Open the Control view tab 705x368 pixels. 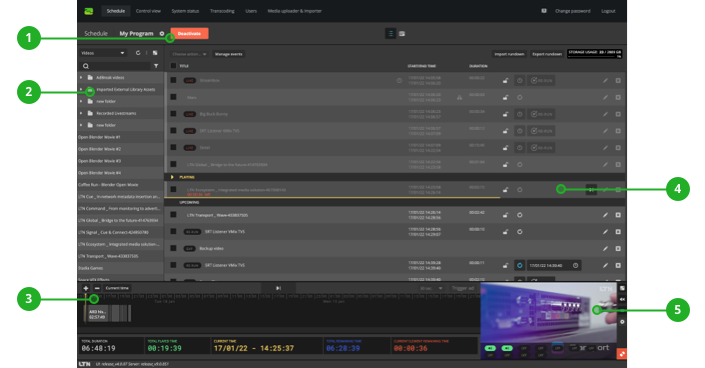(148, 11)
